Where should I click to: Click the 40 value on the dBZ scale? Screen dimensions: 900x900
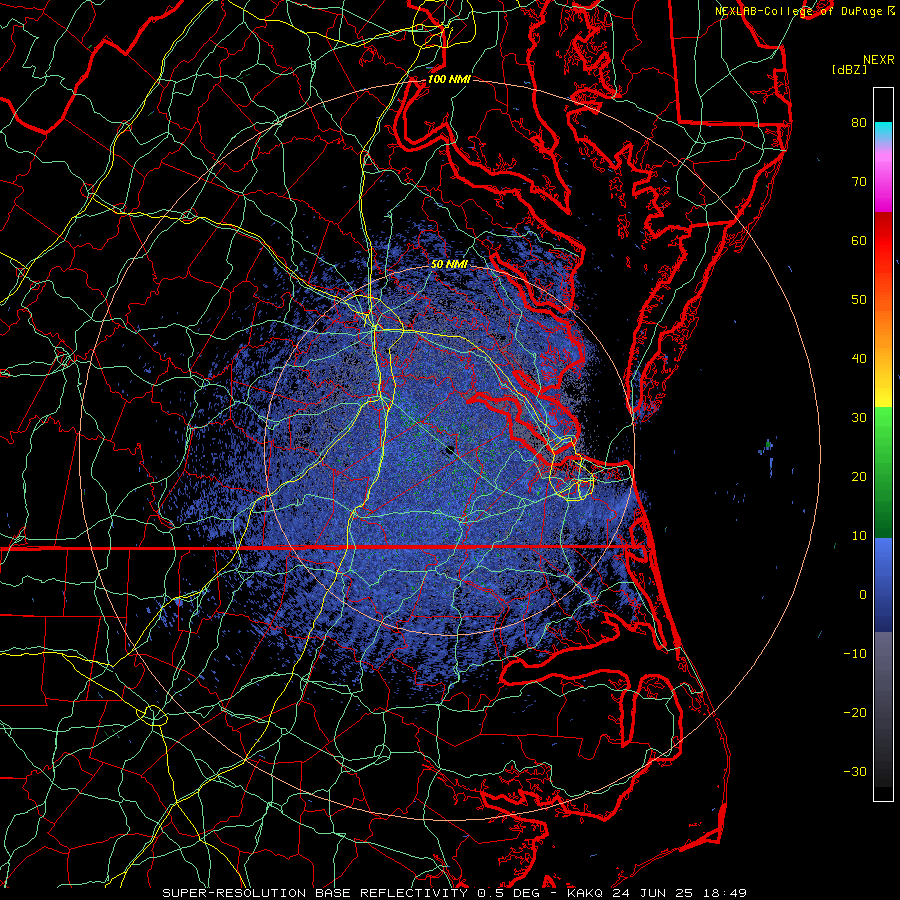coord(859,359)
